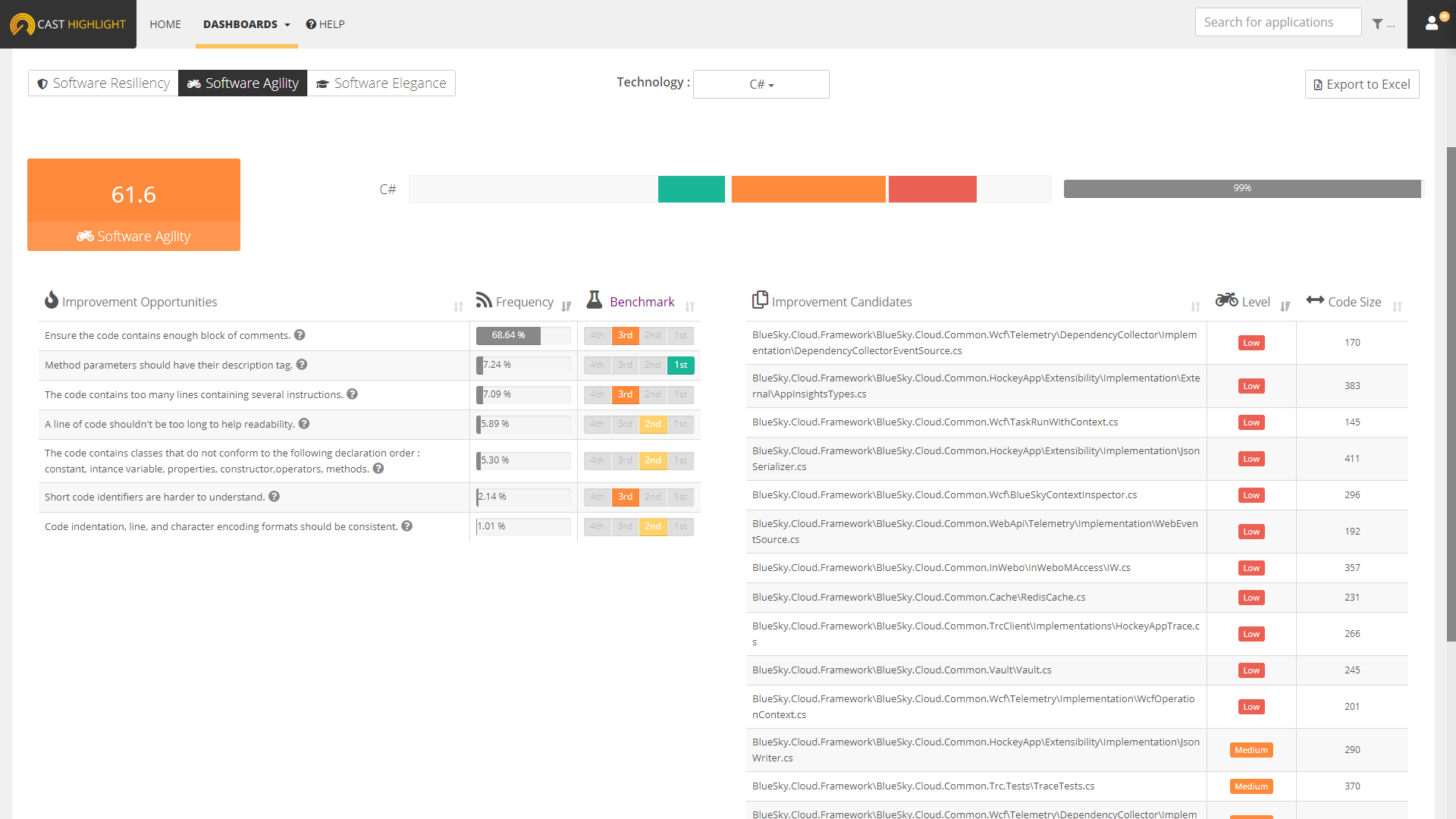Image resolution: width=1456 pixels, height=819 pixels.
Task: Open the filter funnel icon
Action: point(1377,24)
